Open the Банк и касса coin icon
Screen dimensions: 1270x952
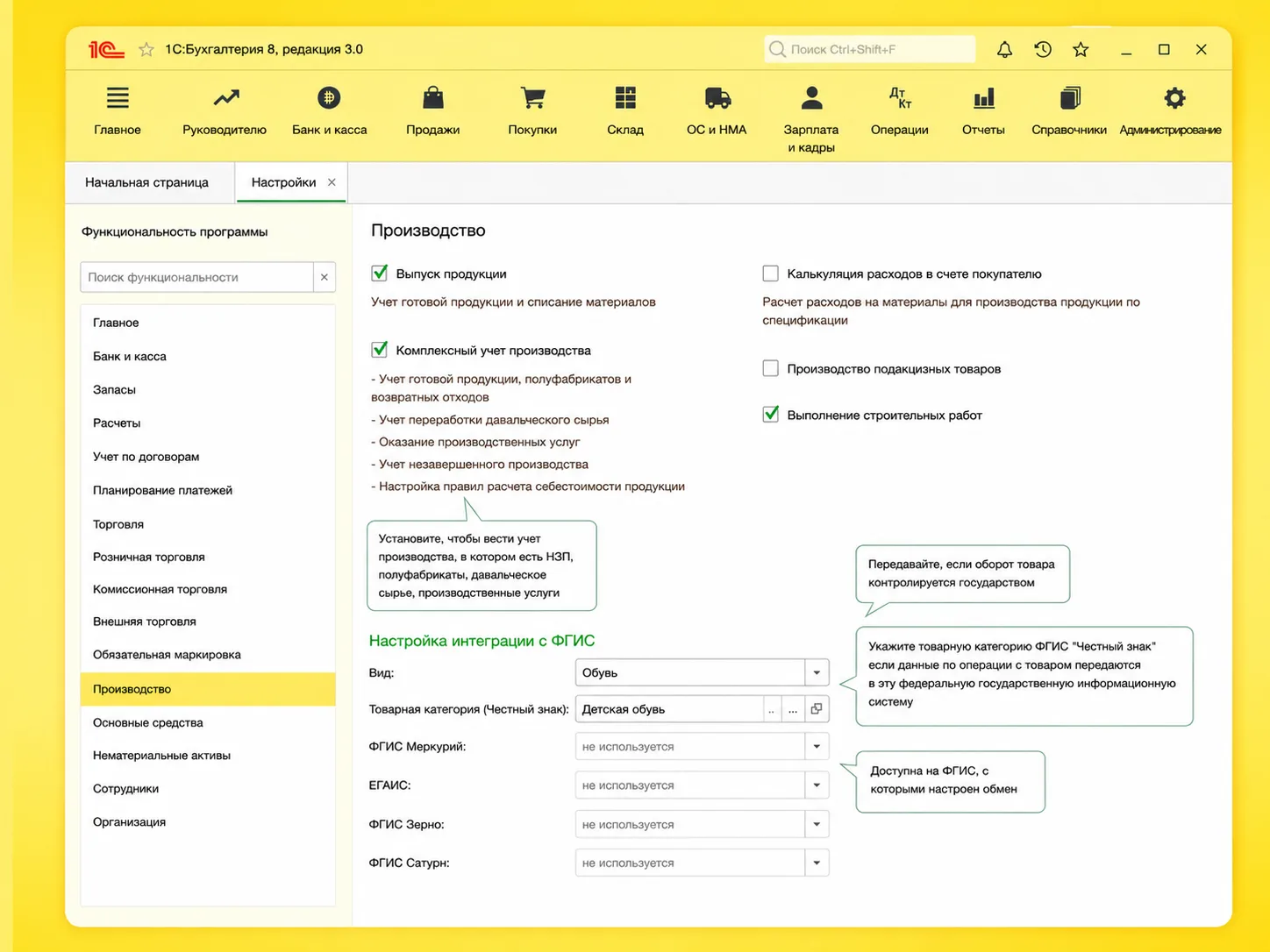click(329, 97)
